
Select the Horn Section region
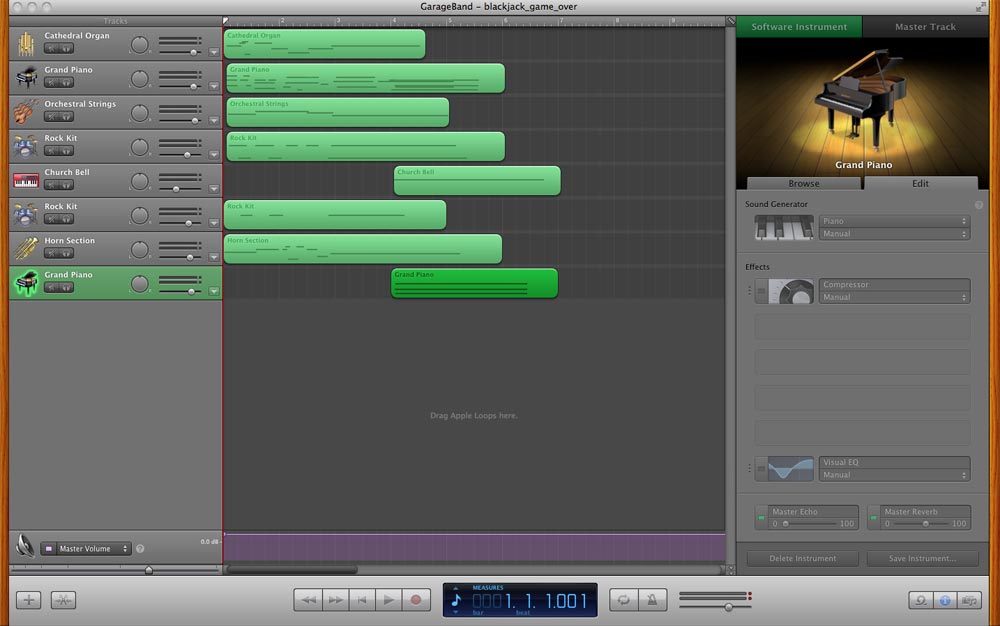363,249
